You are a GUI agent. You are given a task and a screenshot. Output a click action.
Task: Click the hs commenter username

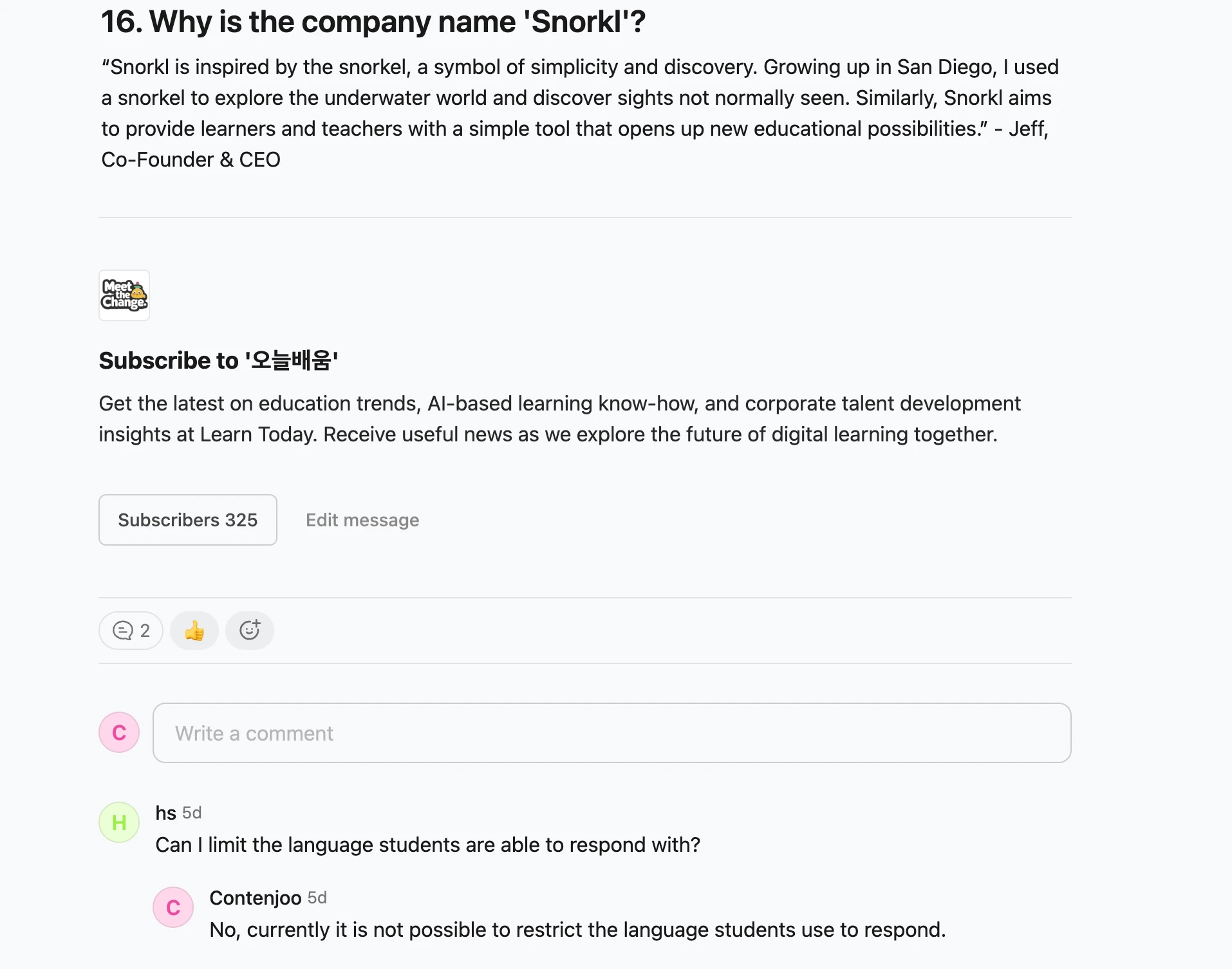pyautogui.click(x=165, y=813)
